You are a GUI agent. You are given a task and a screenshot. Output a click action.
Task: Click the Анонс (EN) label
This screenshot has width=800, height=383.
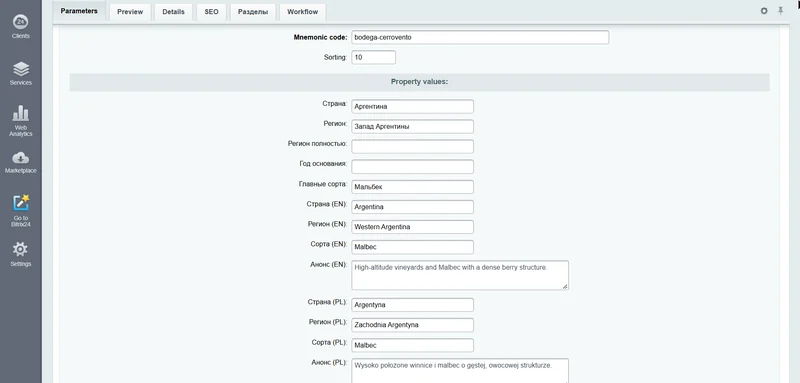pos(329,264)
